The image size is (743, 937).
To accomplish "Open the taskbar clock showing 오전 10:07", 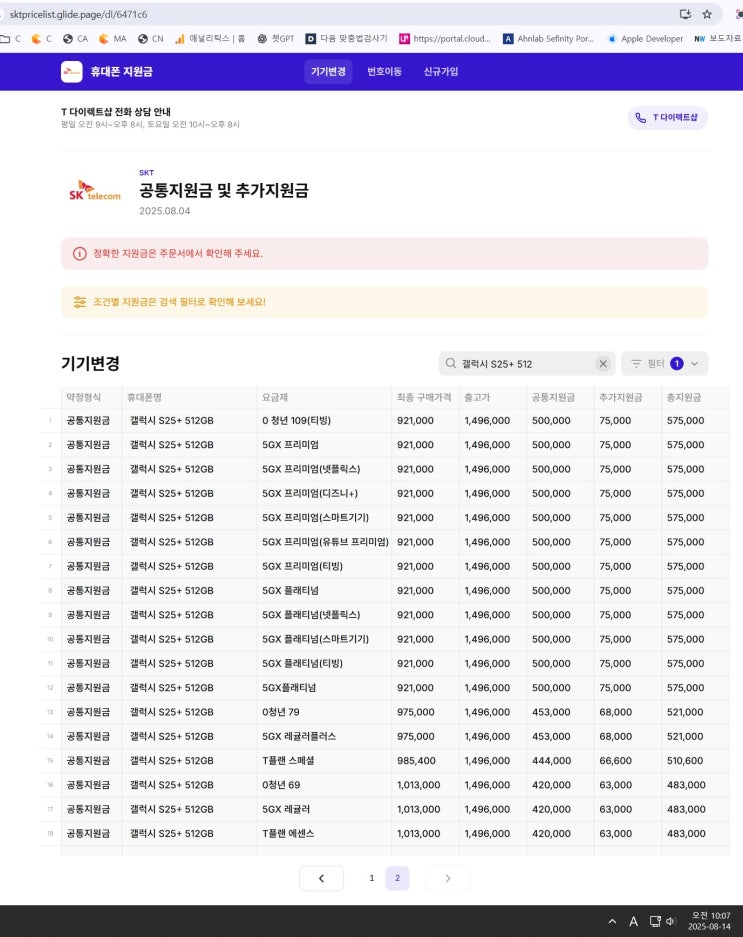I will [710, 921].
